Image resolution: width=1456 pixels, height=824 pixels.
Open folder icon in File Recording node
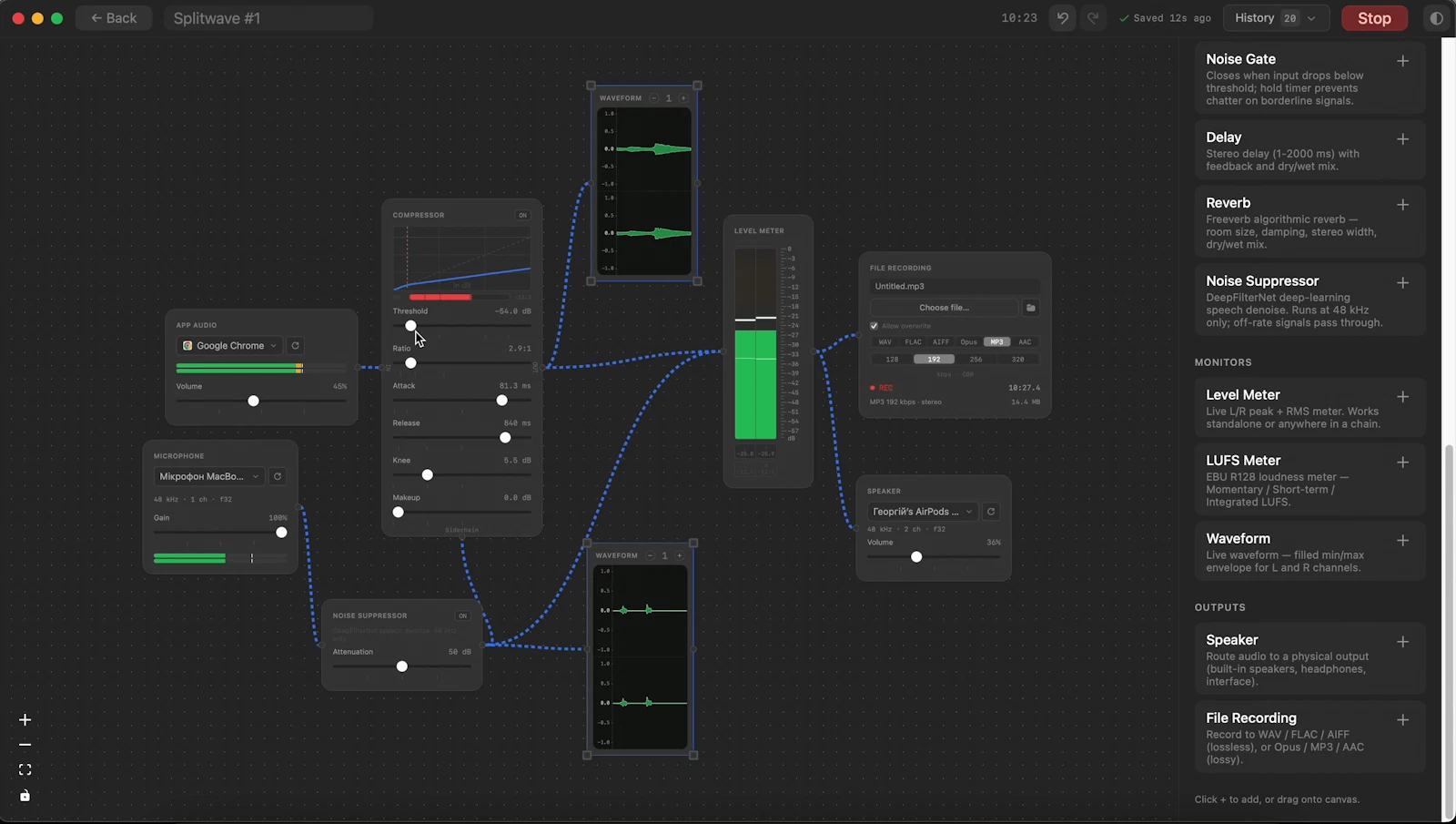pyautogui.click(x=1031, y=308)
